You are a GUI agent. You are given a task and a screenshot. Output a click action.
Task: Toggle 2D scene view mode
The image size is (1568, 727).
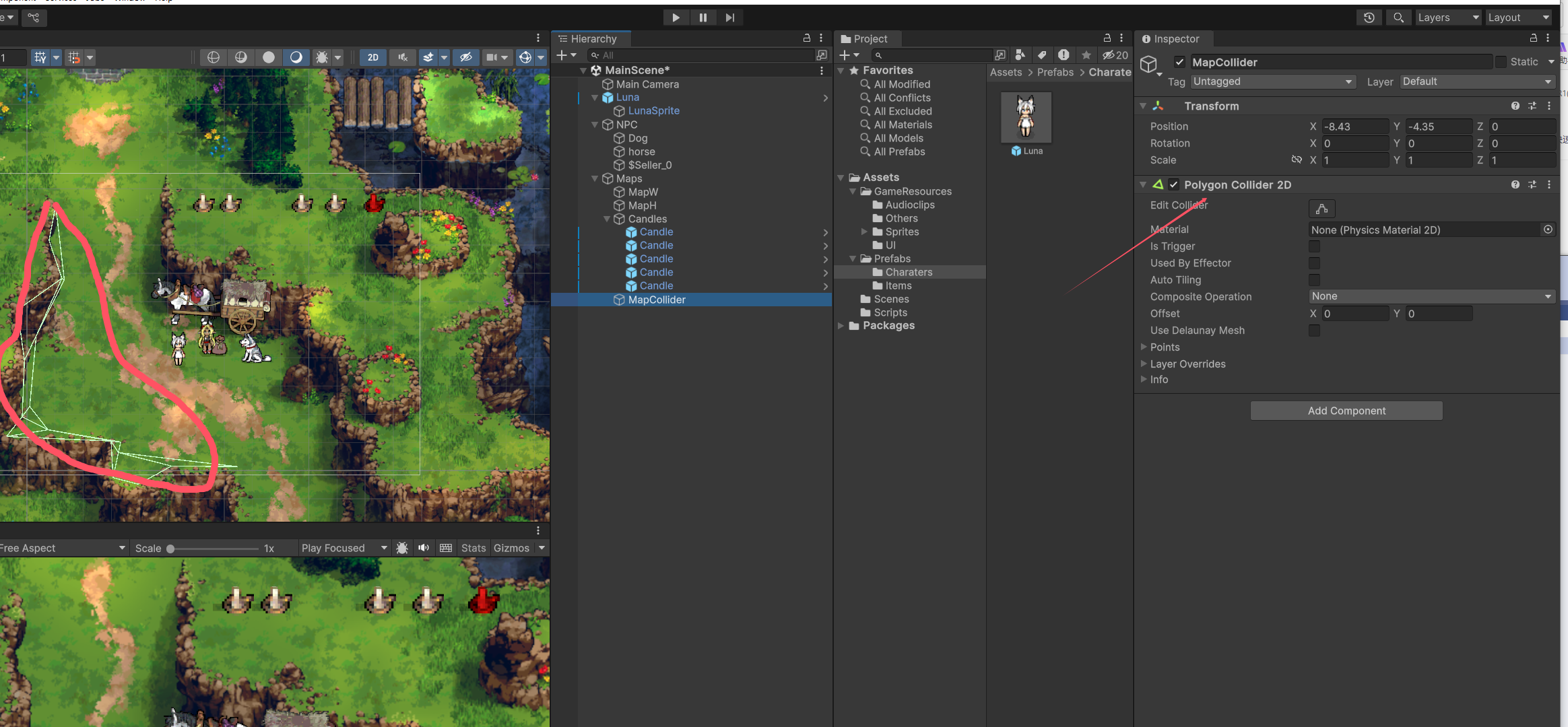[372, 57]
